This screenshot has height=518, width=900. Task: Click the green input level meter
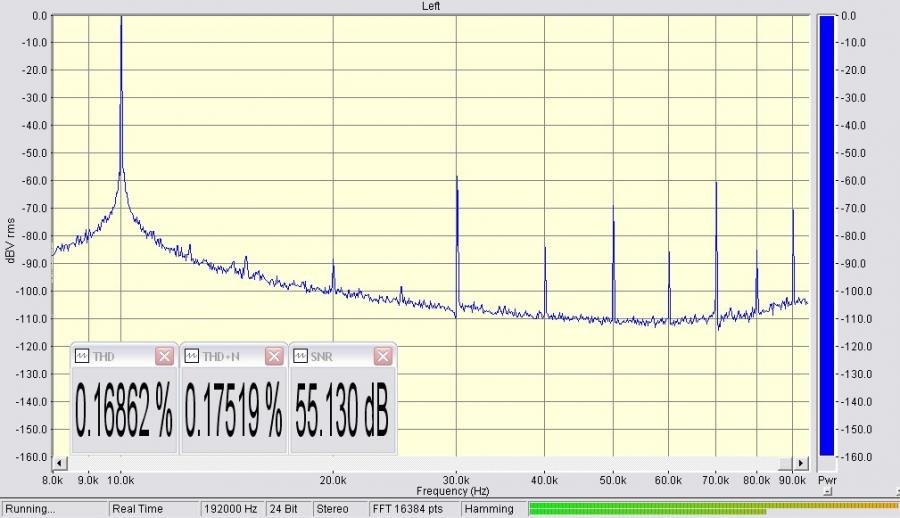(712, 509)
